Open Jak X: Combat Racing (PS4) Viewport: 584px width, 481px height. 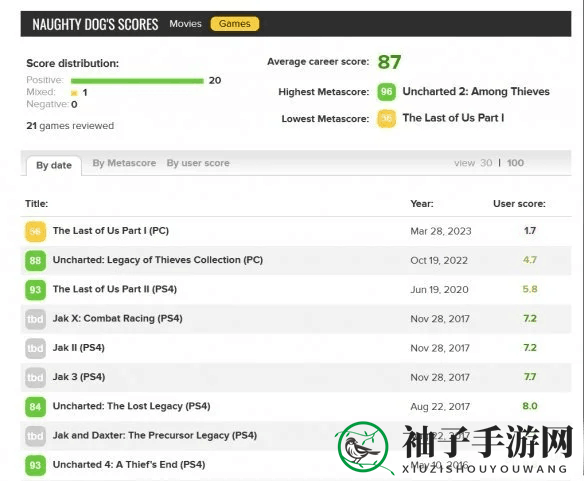point(118,319)
